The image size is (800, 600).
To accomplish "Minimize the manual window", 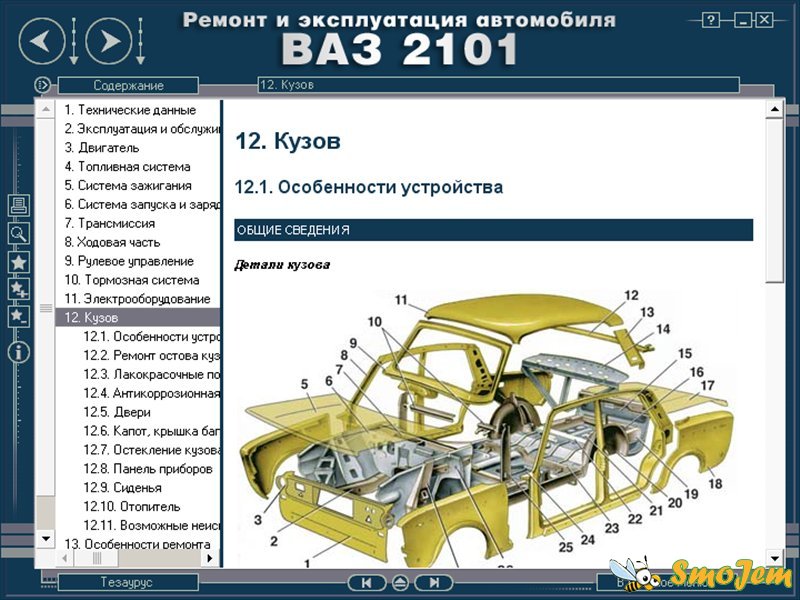I will [743, 20].
